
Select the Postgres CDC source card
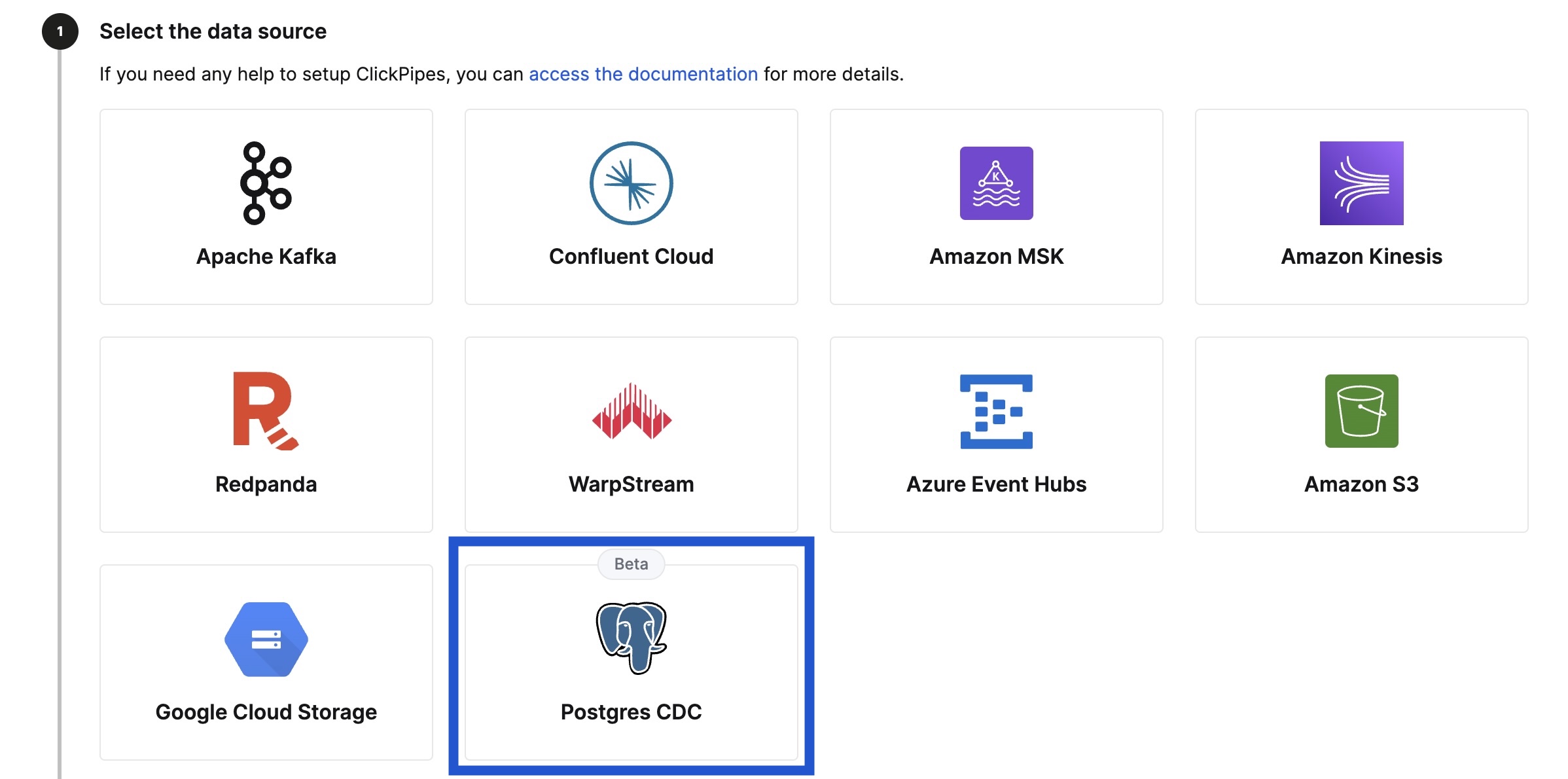tap(630, 658)
